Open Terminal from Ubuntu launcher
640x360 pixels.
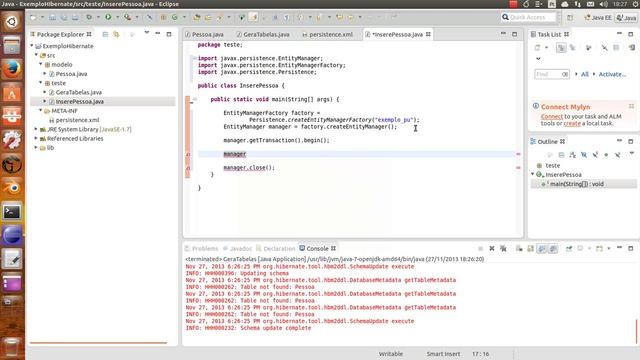coord(12,212)
